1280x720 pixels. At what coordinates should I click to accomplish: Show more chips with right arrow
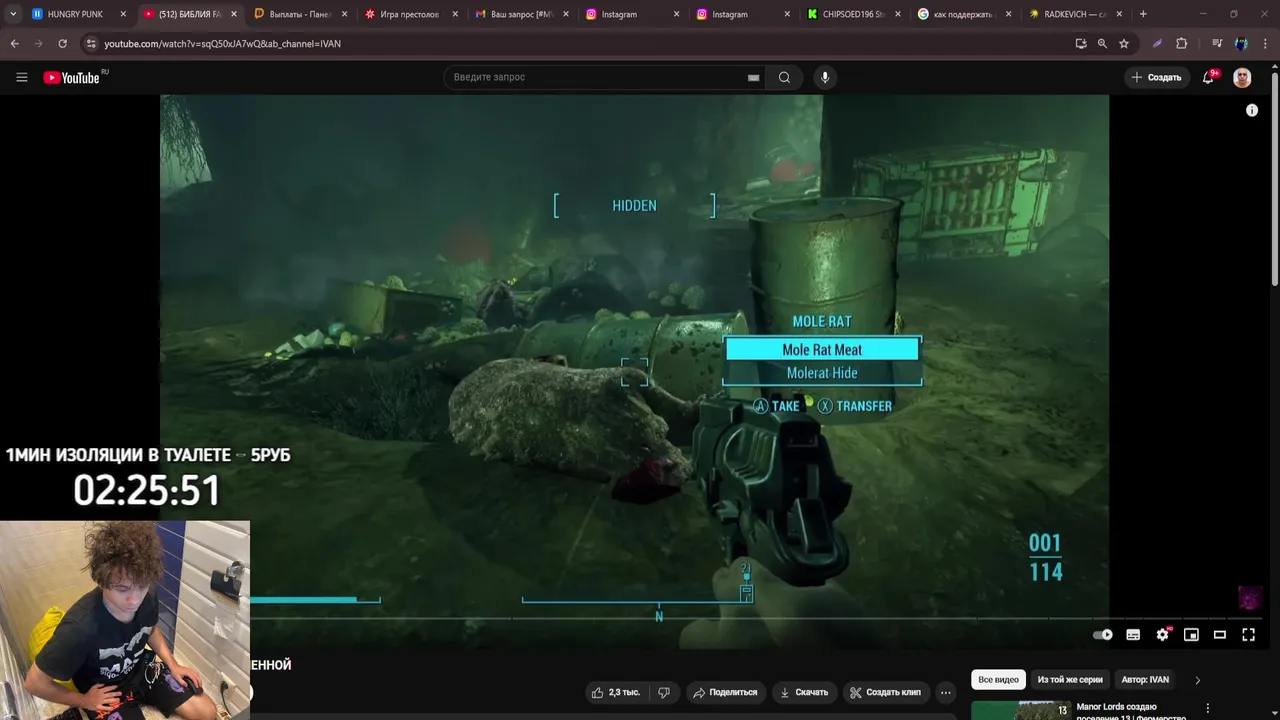pyautogui.click(x=1197, y=680)
